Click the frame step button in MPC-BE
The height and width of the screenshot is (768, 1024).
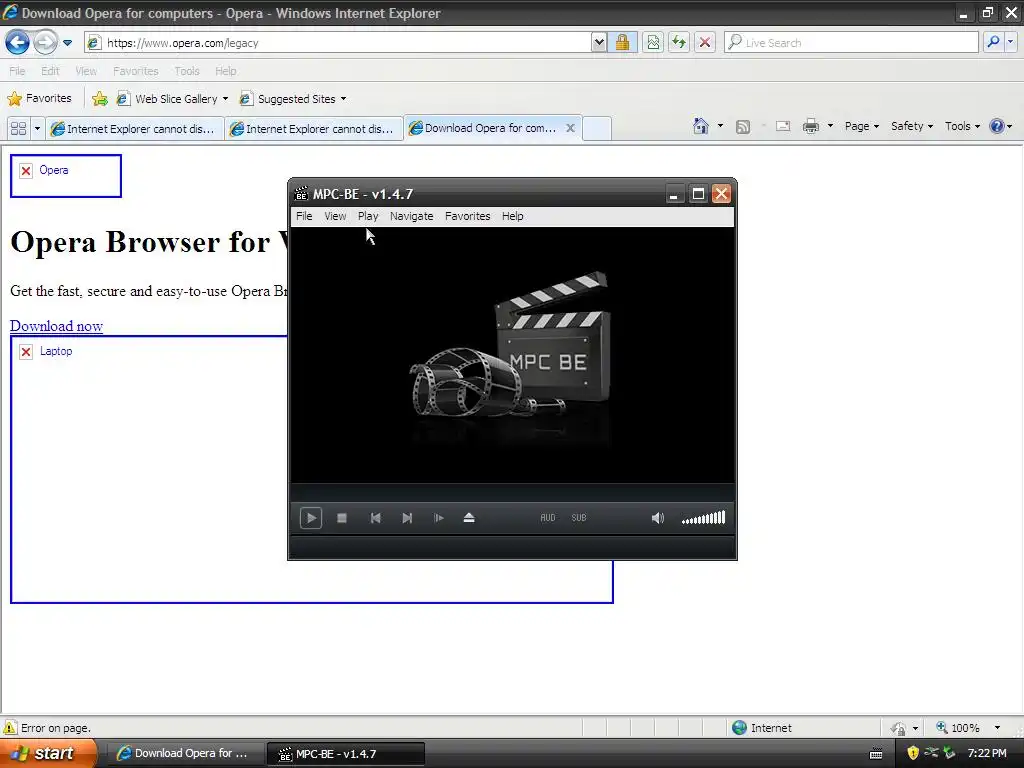pyautogui.click(x=438, y=518)
